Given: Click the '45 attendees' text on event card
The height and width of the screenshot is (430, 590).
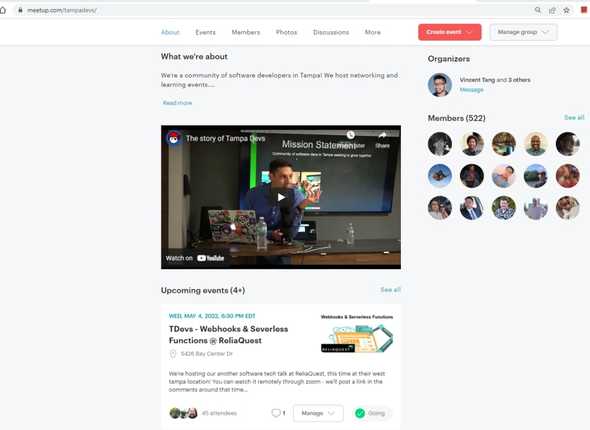Looking at the screenshot, I should 219,413.
